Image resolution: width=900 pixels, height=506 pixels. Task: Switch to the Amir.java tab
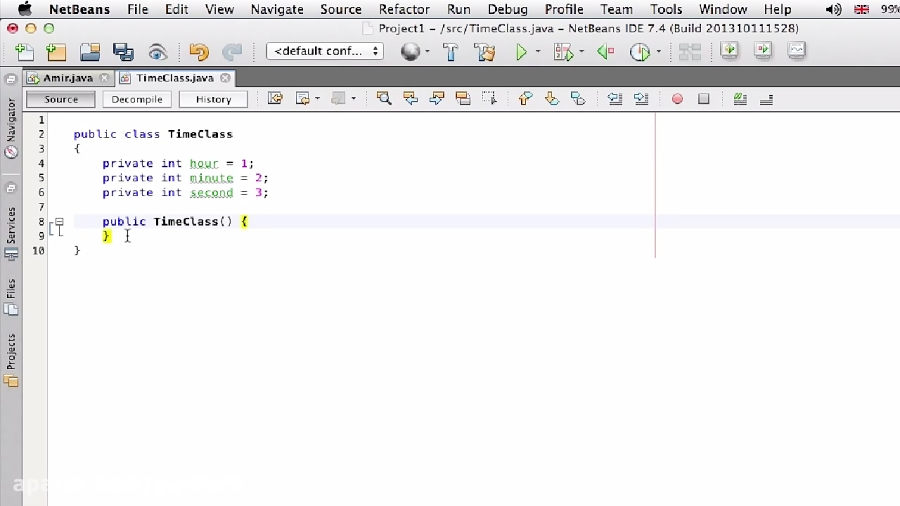(x=68, y=77)
